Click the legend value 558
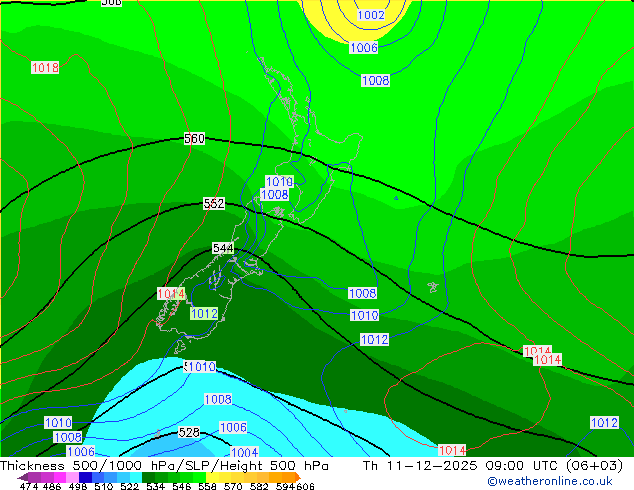This screenshot has width=634, height=490. pos(207,486)
